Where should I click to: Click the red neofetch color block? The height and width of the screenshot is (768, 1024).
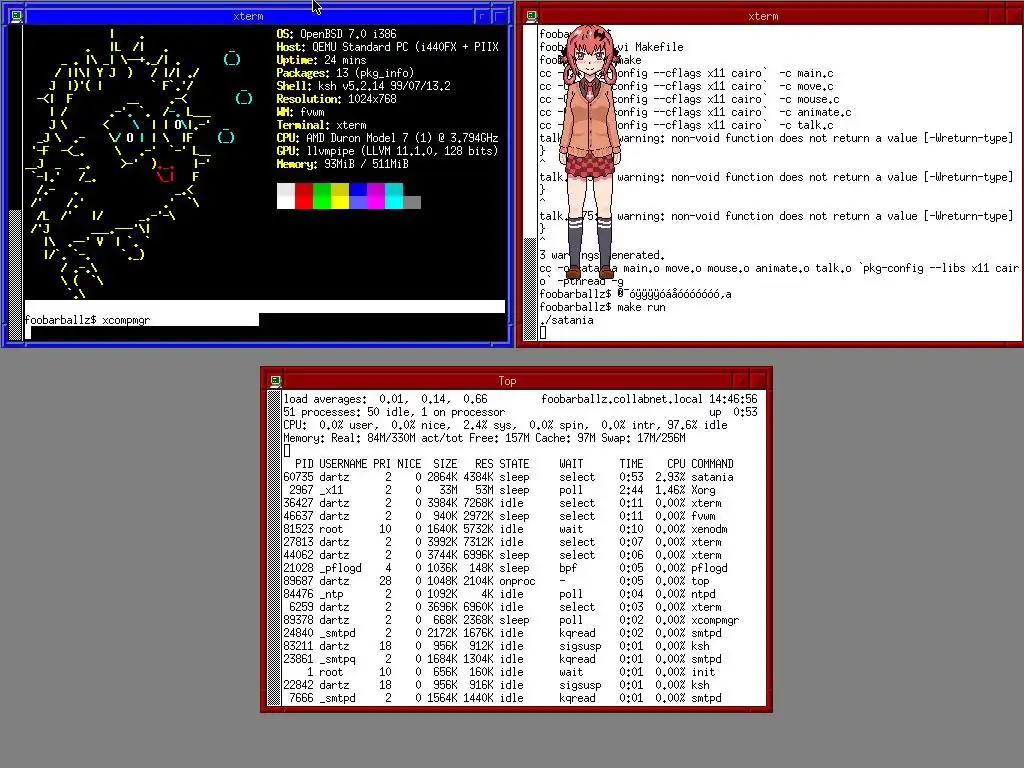tap(304, 196)
